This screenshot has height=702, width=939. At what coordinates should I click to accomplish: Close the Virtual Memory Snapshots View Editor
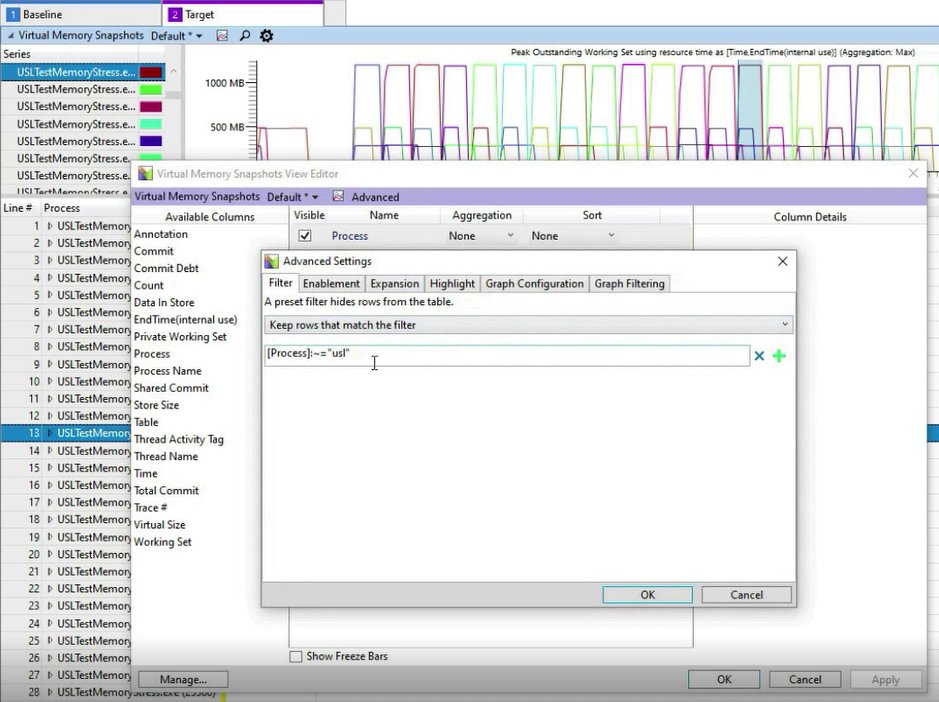point(913,173)
